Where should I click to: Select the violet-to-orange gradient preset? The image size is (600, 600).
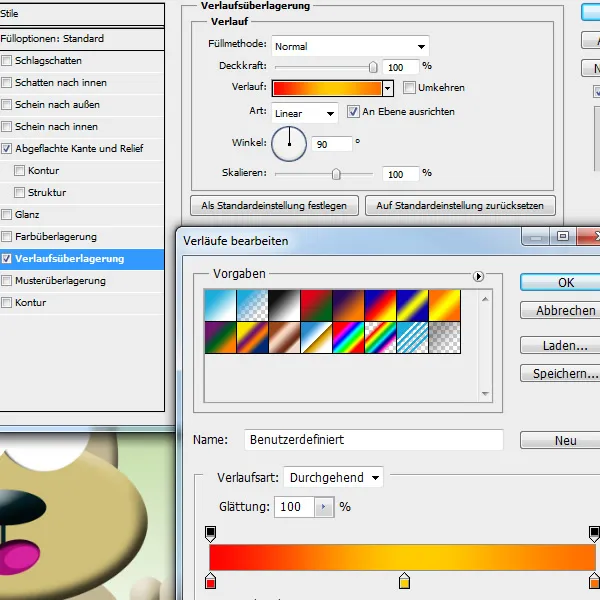point(348,305)
